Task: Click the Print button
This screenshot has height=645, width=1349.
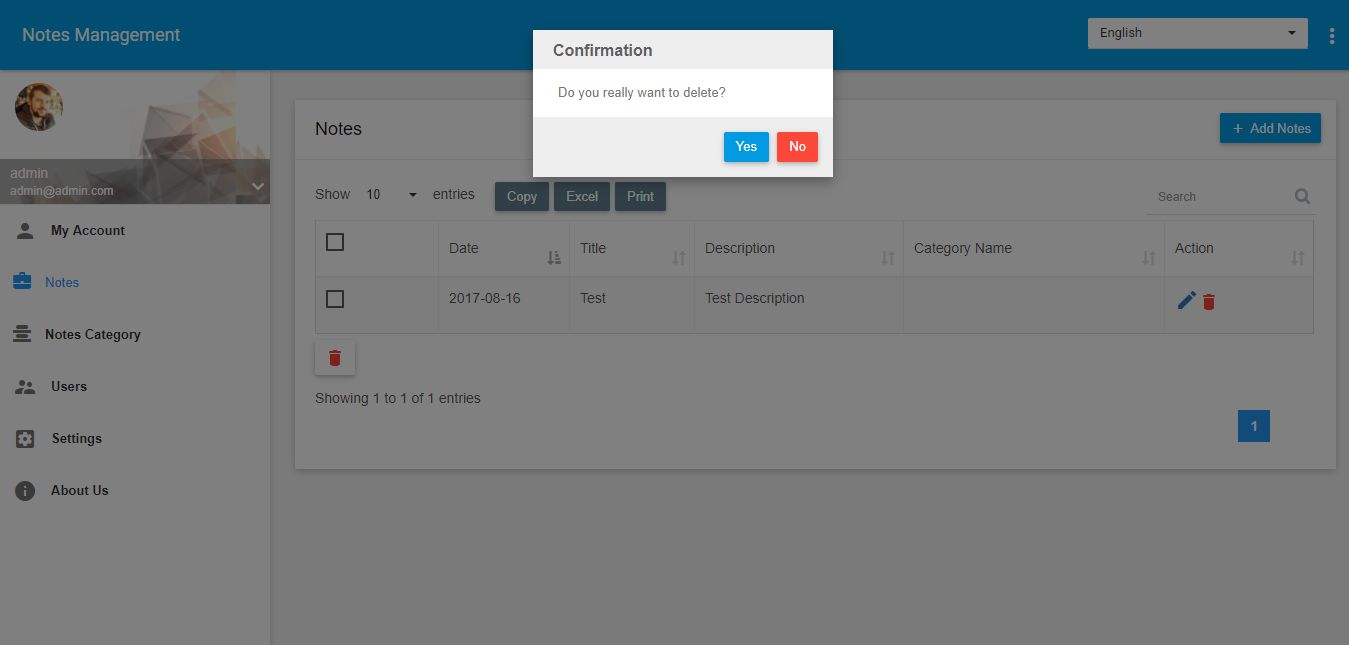Action: pyautogui.click(x=640, y=196)
